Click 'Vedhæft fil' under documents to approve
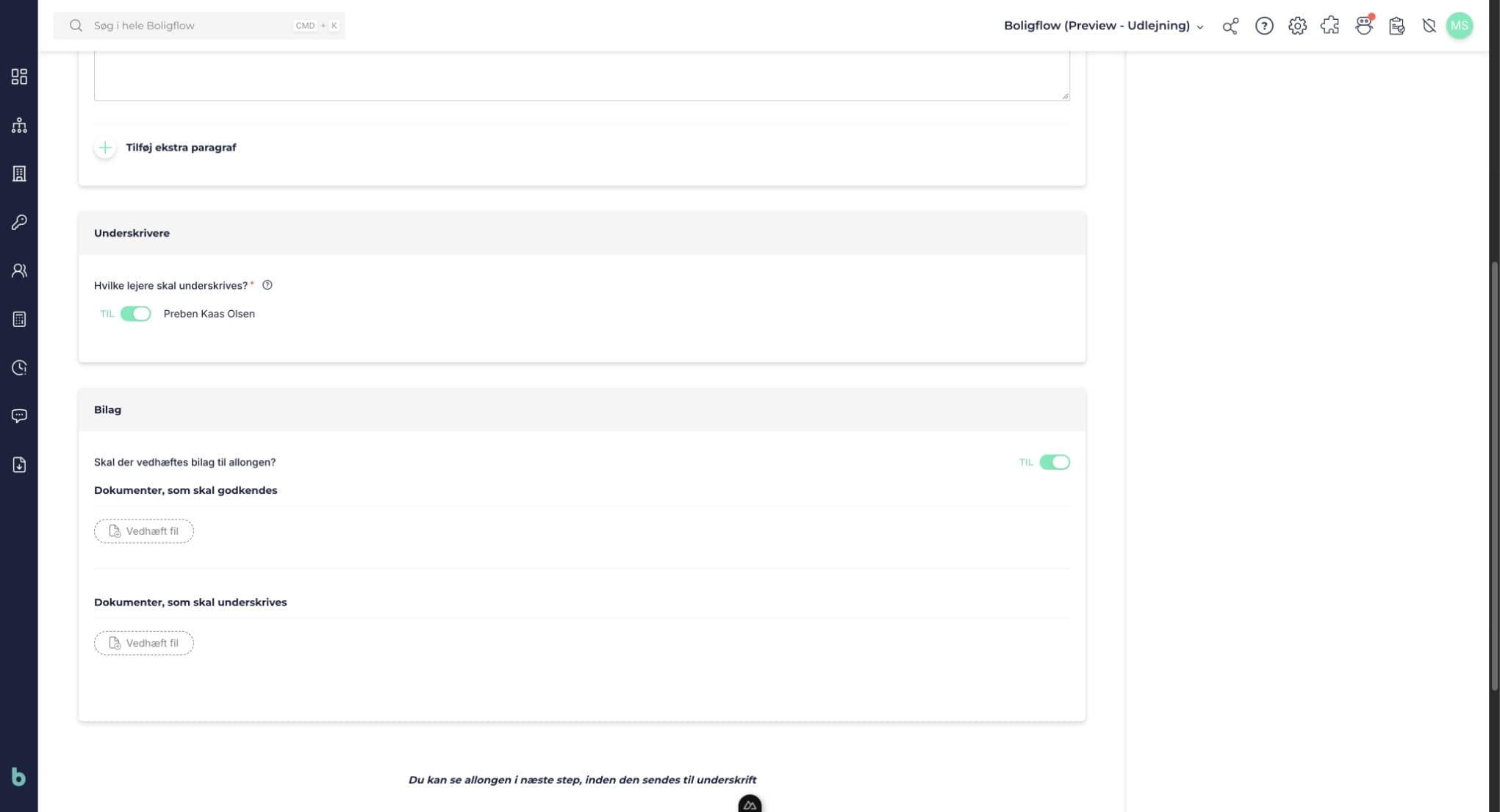 [144, 531]
